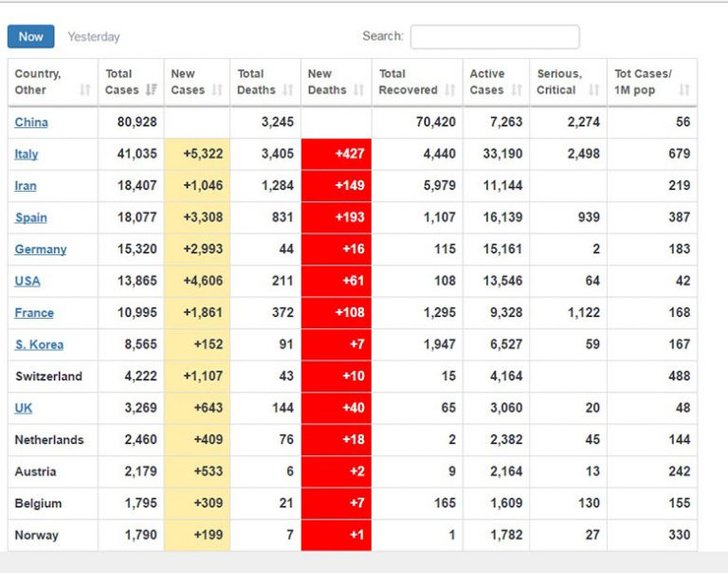Open the Spain country link
The image size is (728, 573).
31,217
